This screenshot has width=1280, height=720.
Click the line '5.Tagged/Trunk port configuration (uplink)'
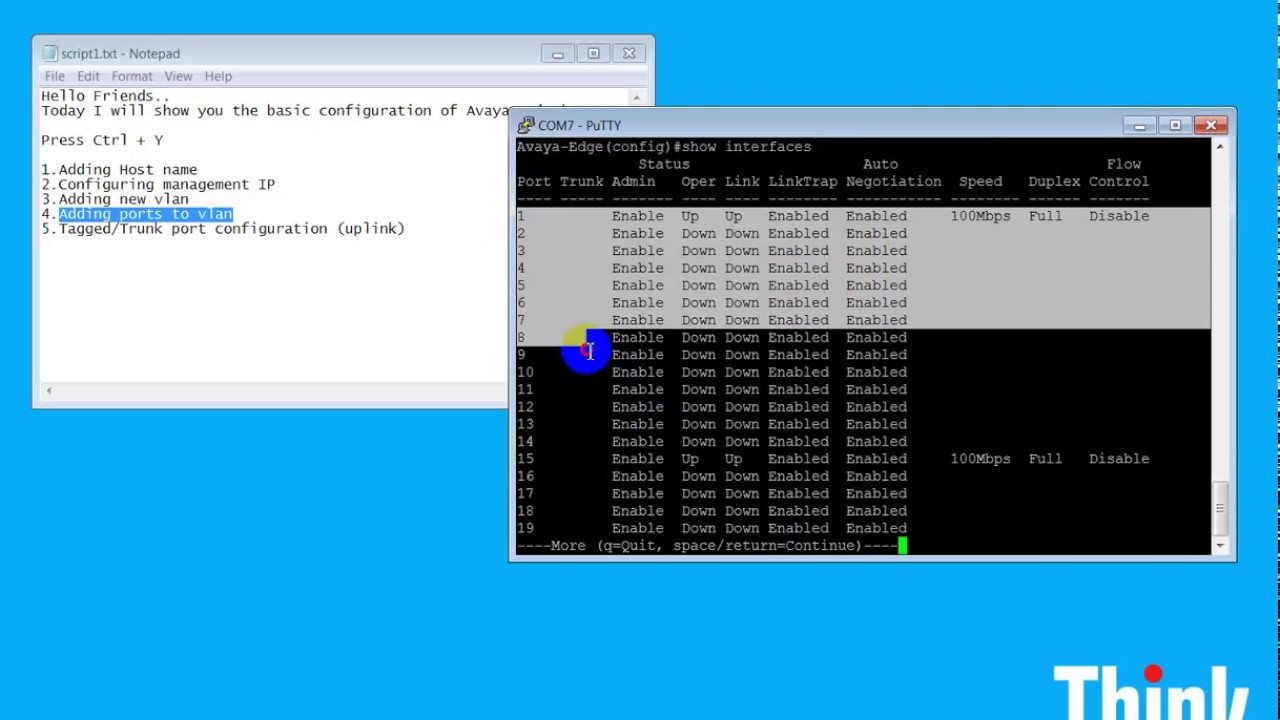[223, 228]
